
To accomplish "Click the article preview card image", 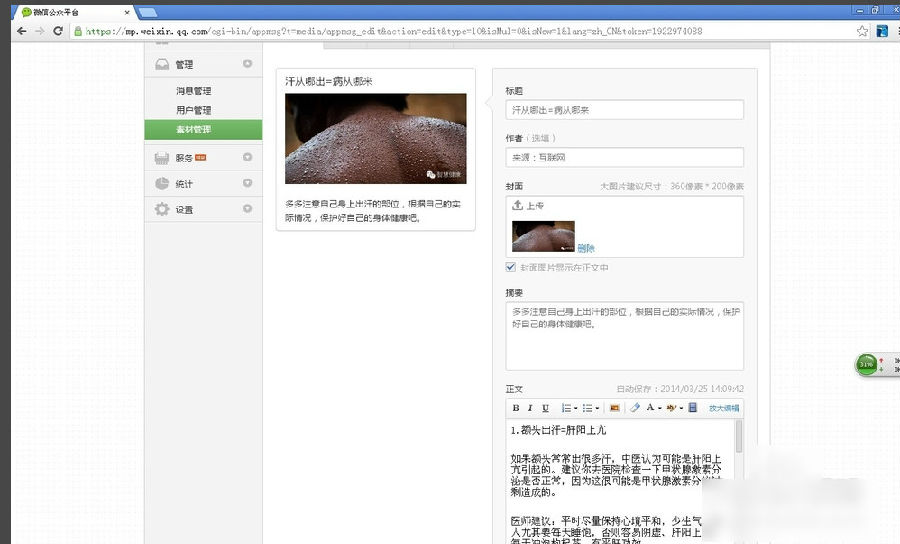I will coord(375,138).
